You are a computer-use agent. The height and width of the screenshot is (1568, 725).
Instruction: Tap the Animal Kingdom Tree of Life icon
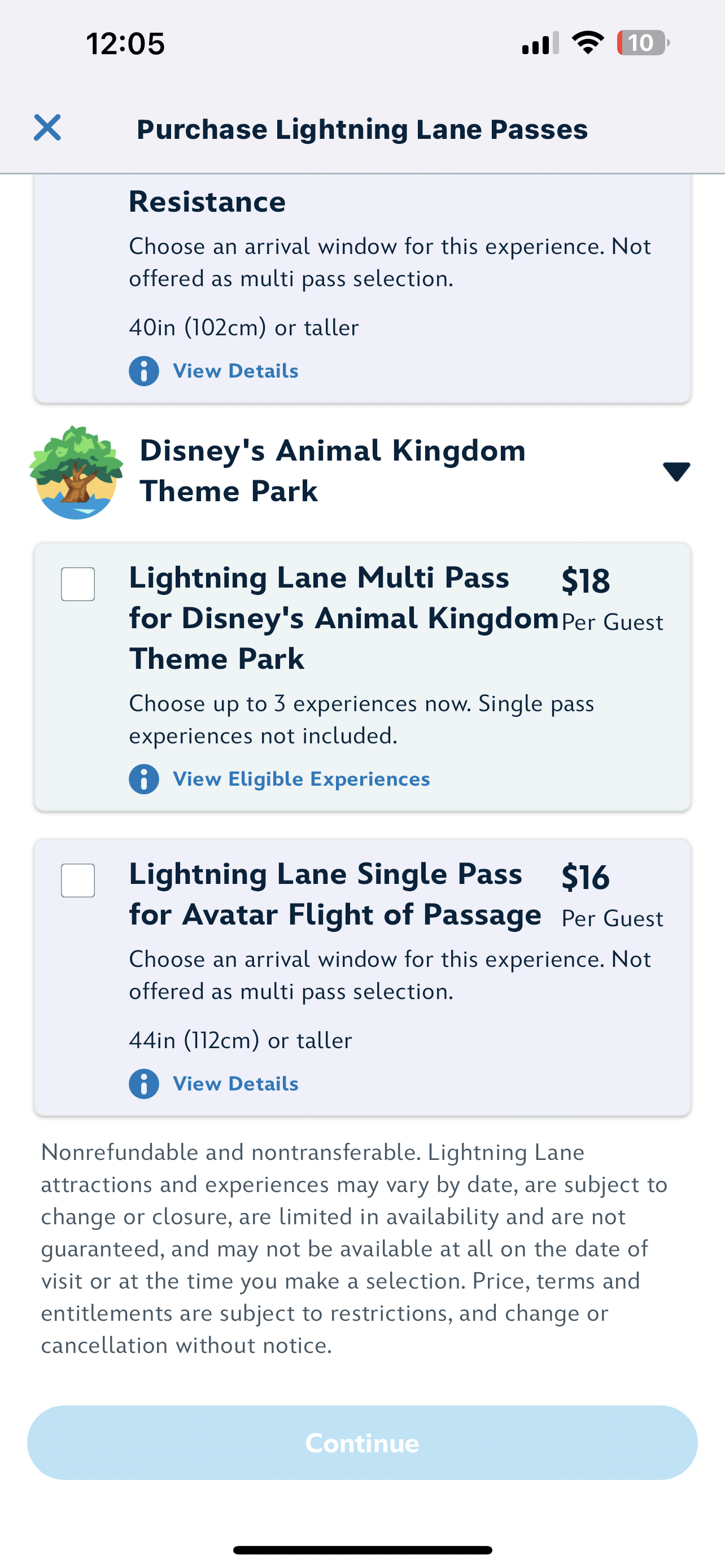[76, 472]
